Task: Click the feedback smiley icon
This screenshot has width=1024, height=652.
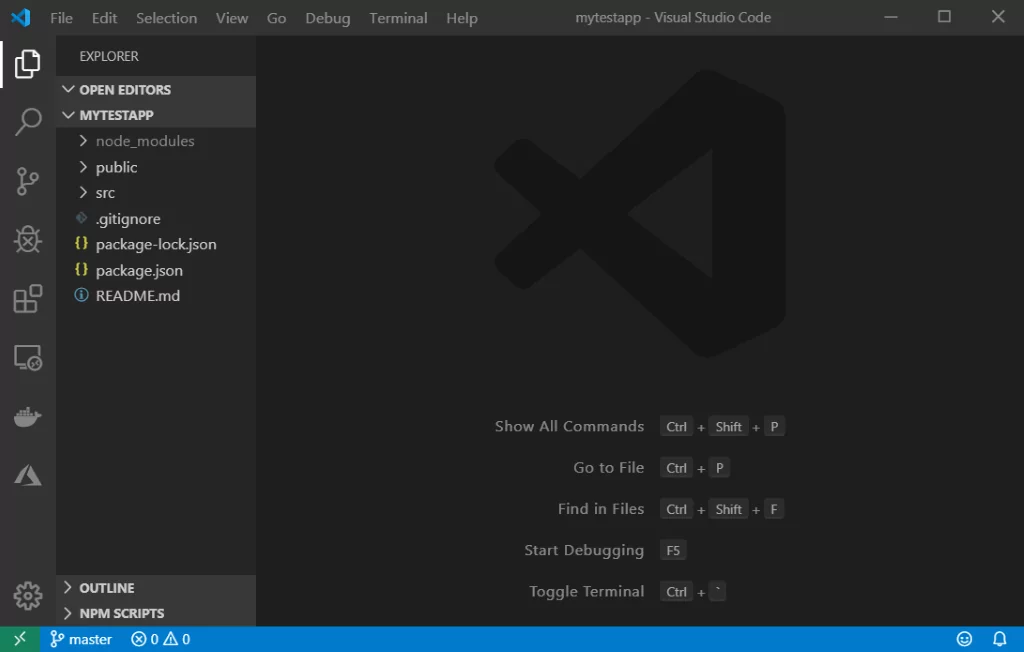Action: click(964, 639)
